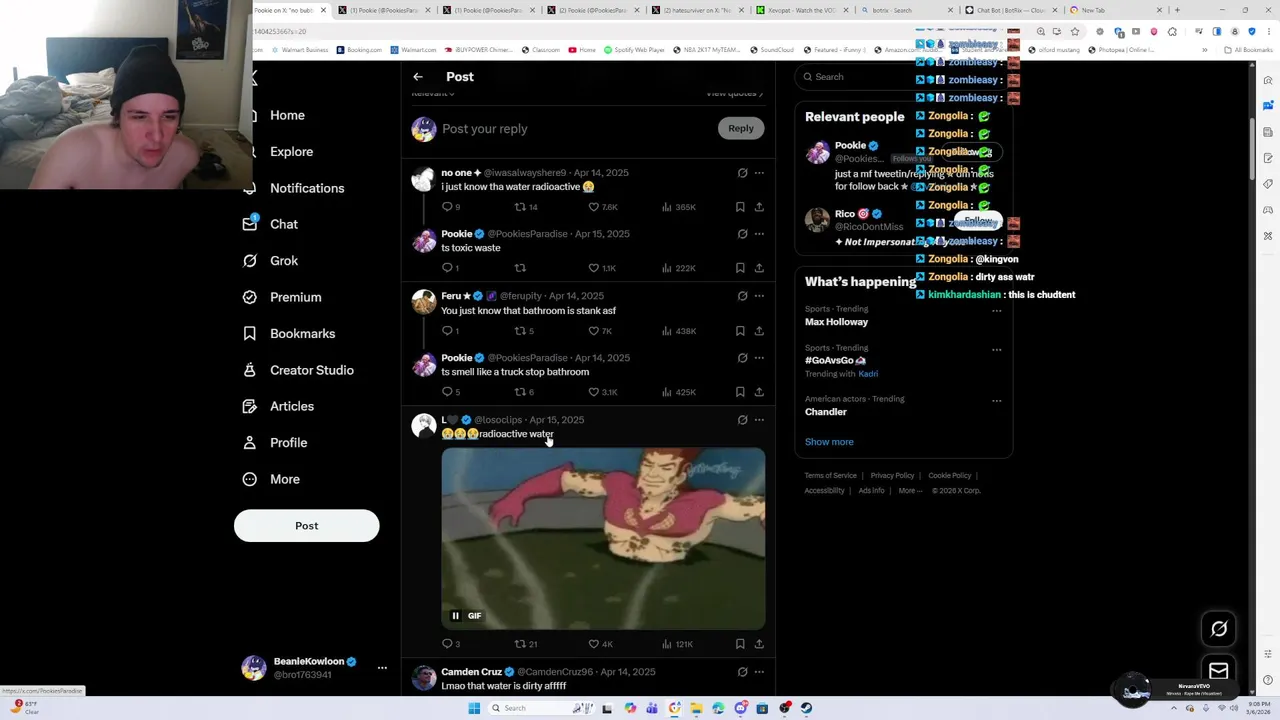
Task: Open Windows Start button in taskbar
Action: point(474,708)
